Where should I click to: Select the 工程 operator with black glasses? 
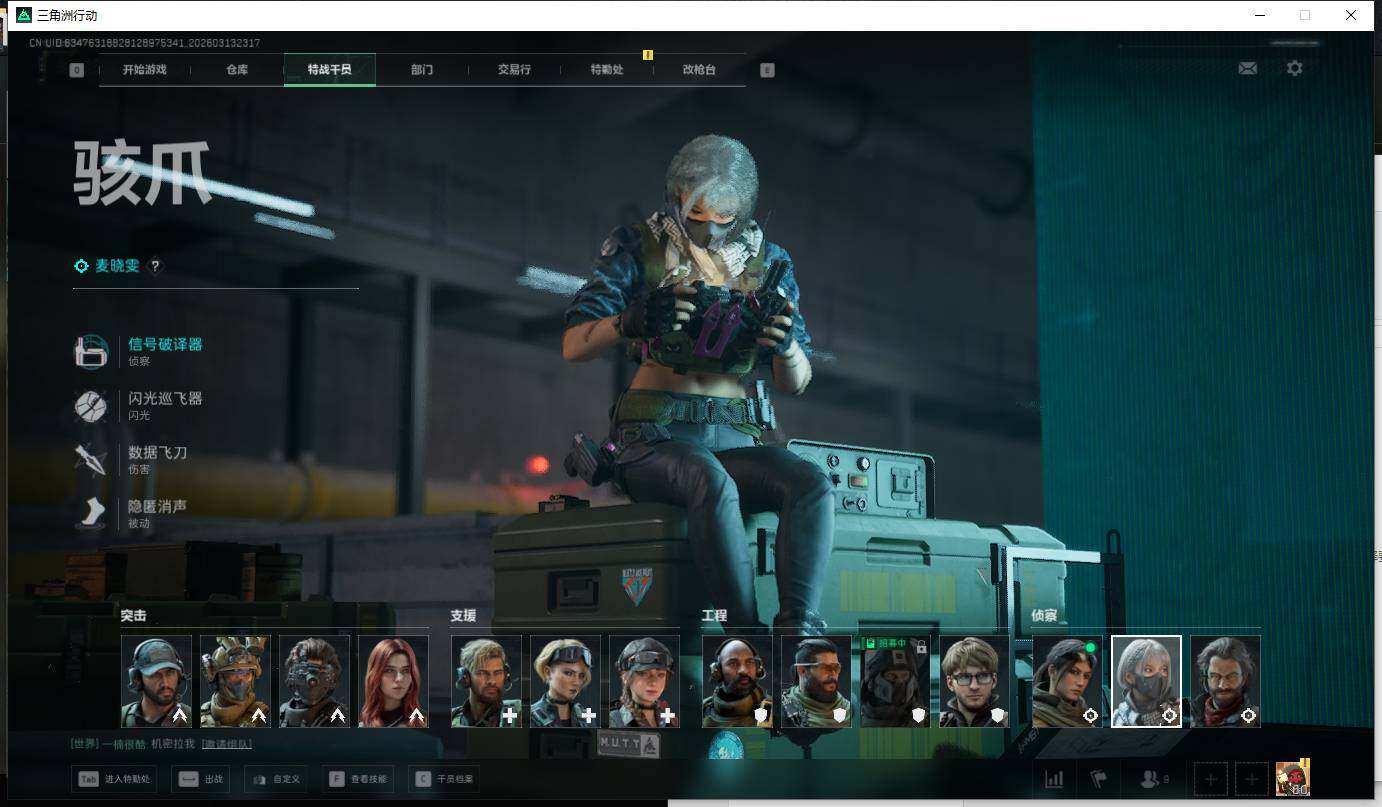[x=974, y=681]
